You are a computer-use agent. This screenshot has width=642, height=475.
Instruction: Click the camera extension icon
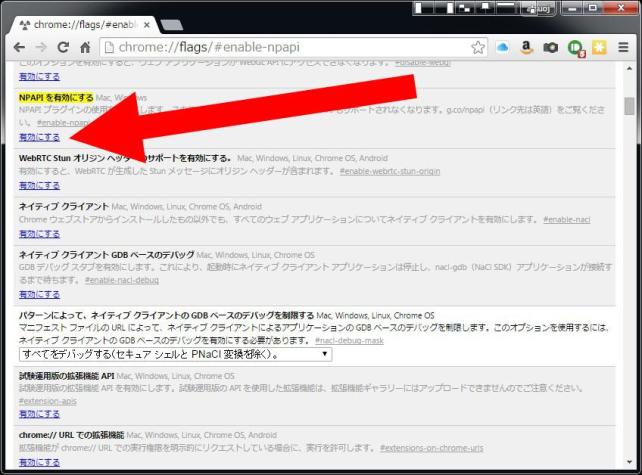coord(551,48)
